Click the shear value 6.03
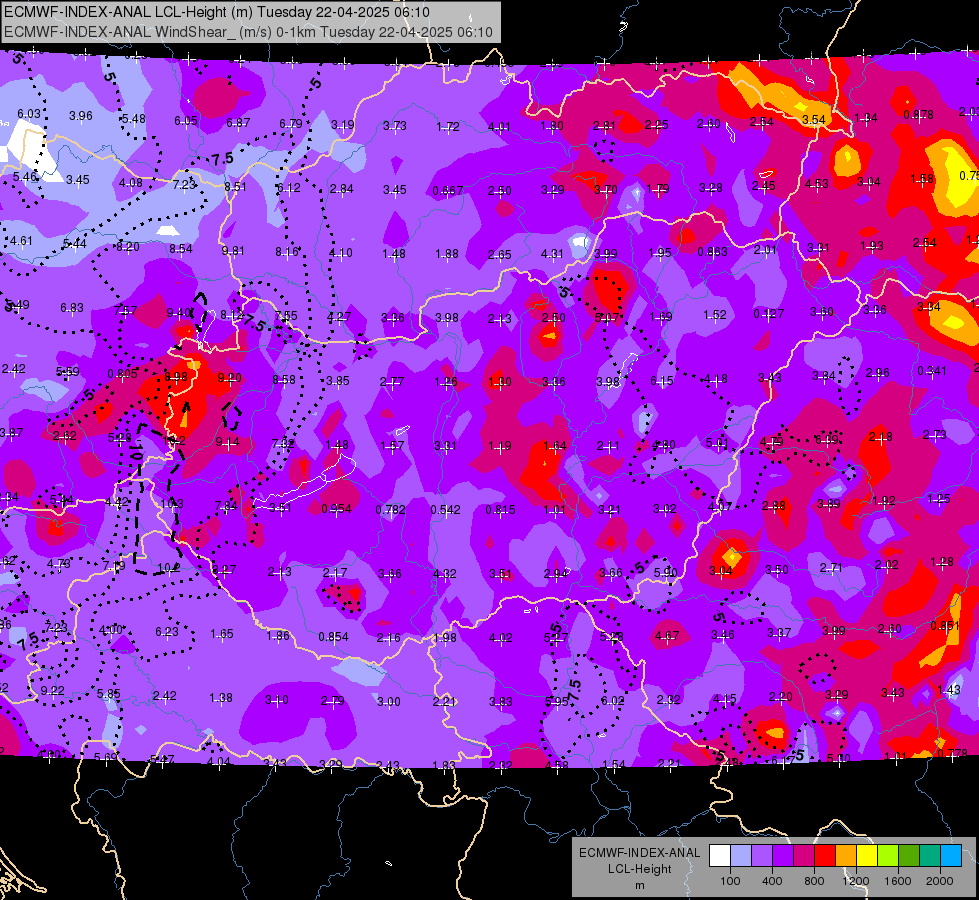This screenshot has width=979, height=900. tap(29, 114)
